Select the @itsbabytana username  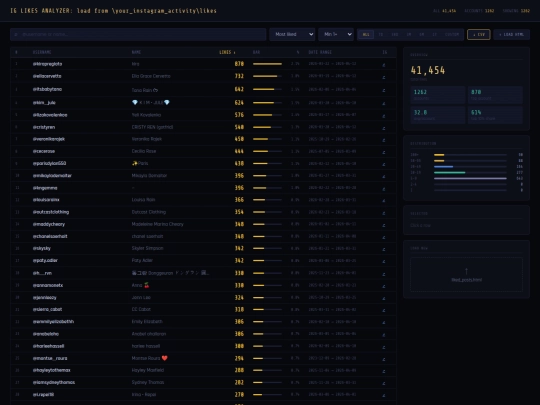(47, 89)
